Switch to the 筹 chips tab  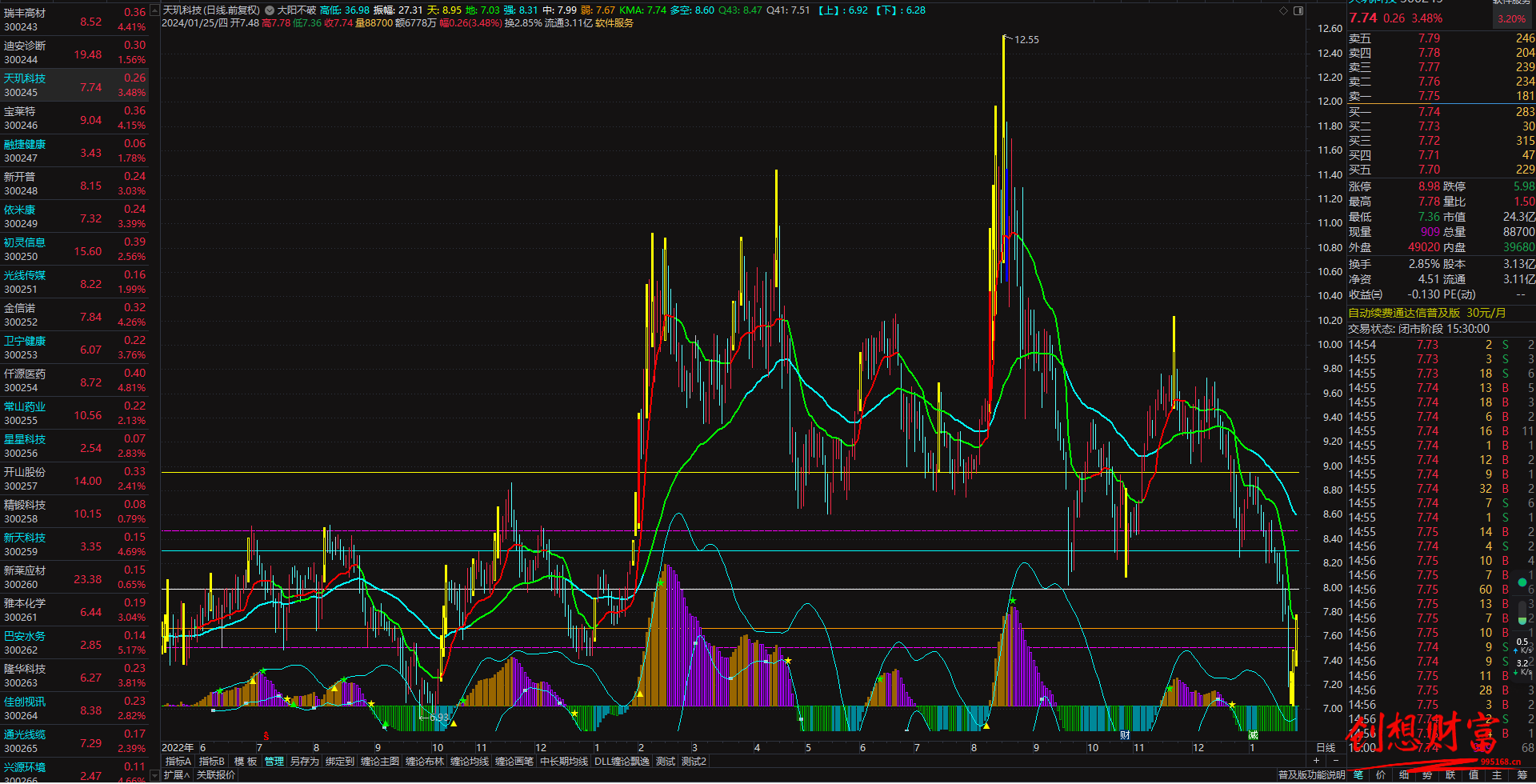[1522, 774]
